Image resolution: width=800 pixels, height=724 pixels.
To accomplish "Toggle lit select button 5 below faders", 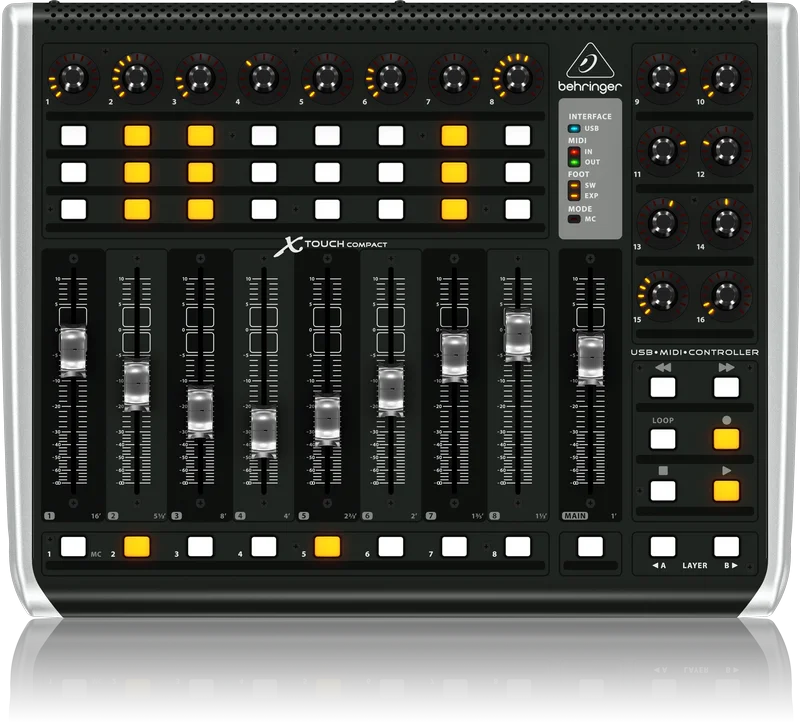I will (x=327, y=546).
